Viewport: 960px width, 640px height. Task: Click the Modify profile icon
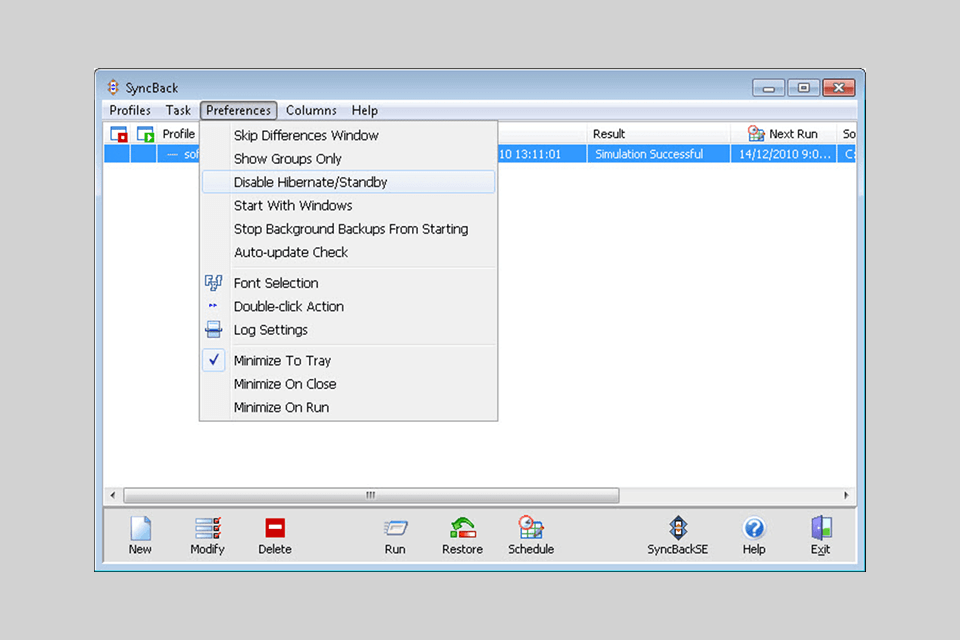click(208, 529)
